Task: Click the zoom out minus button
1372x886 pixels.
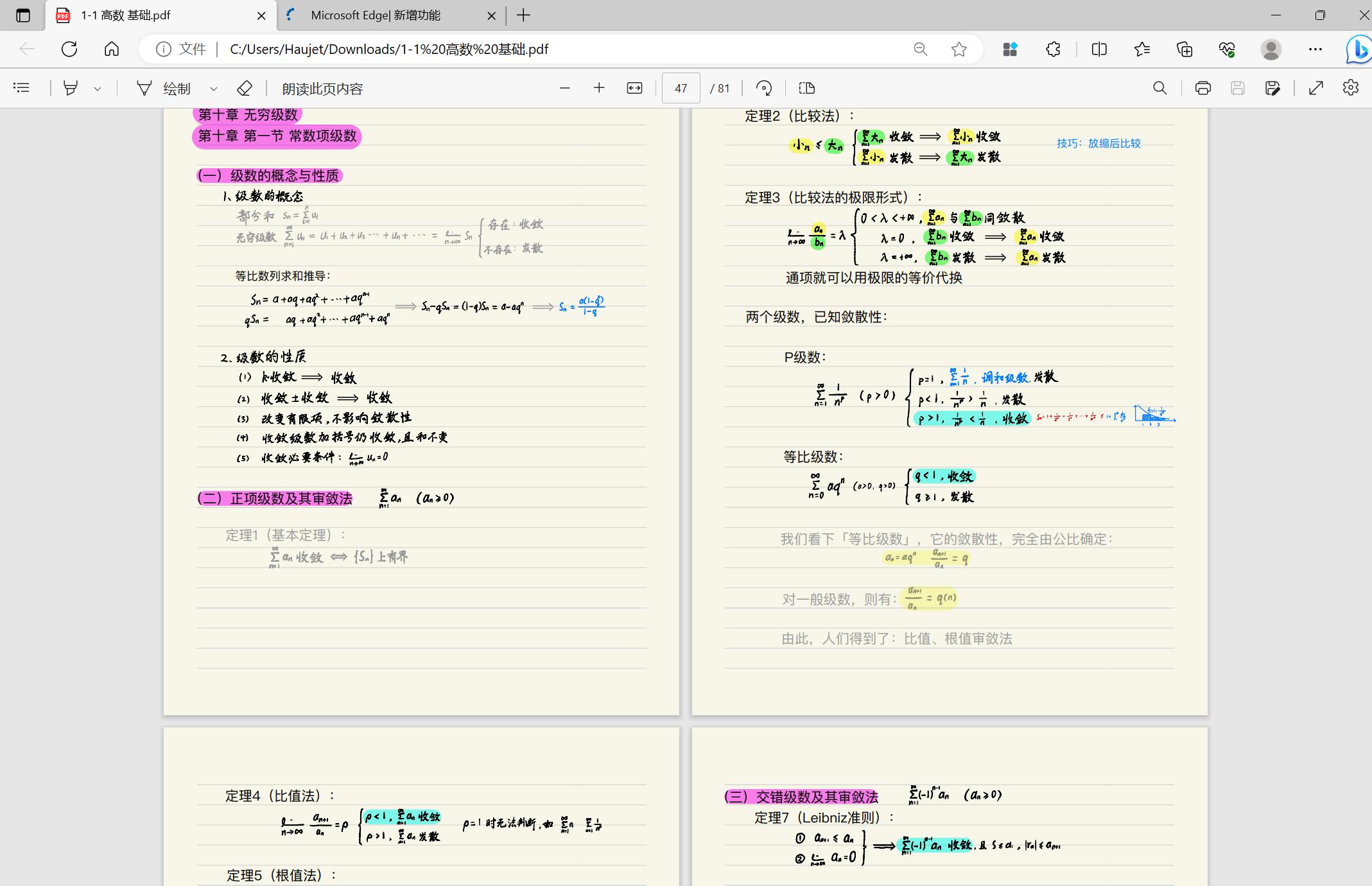Action: click(x=565, y=88)
